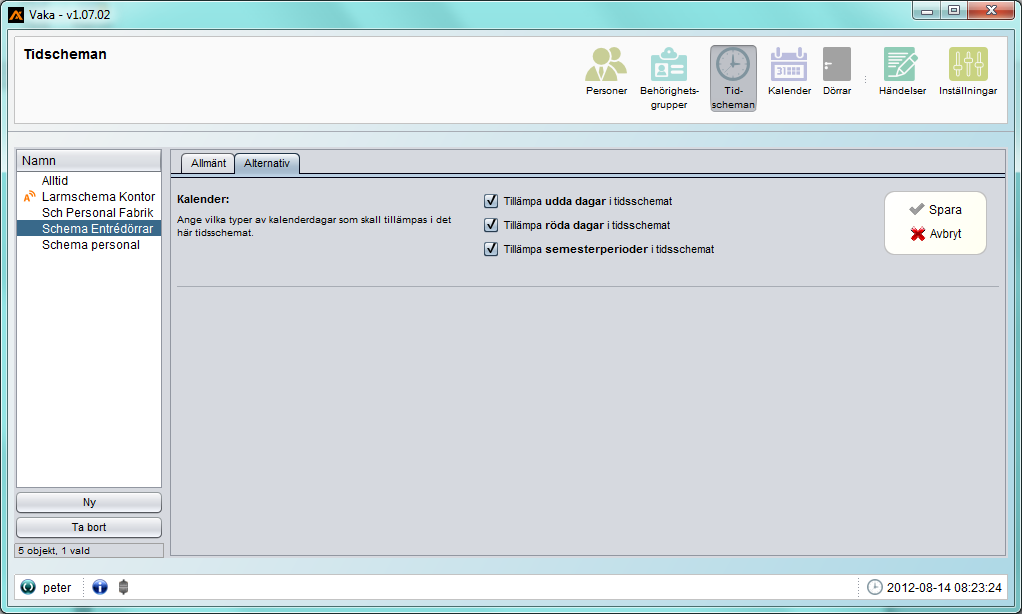Select Schema personal in the list
Screen dimensions: 1022x614
point(89,245)
